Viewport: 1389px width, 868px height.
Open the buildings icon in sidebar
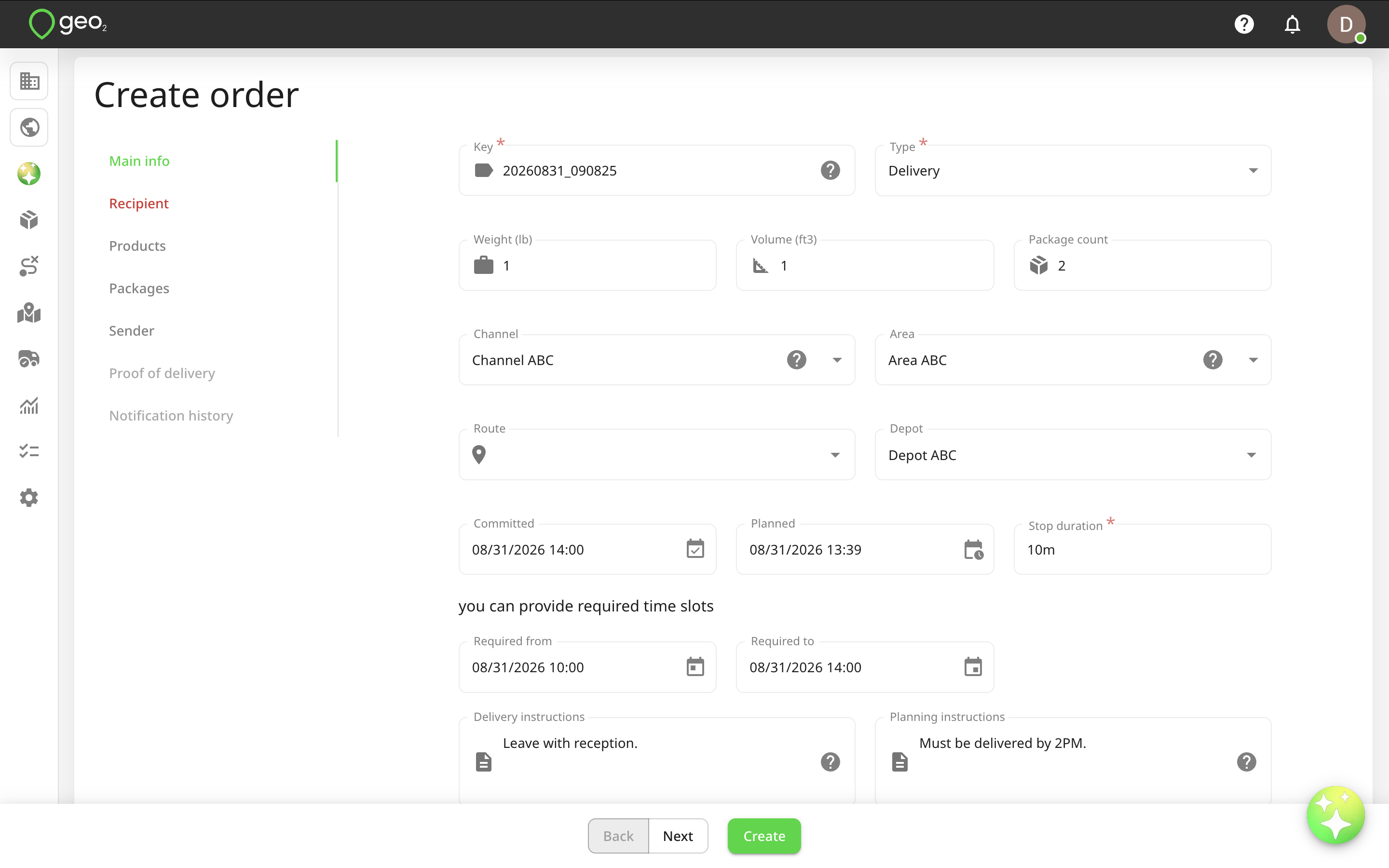[x=29, y=81]
